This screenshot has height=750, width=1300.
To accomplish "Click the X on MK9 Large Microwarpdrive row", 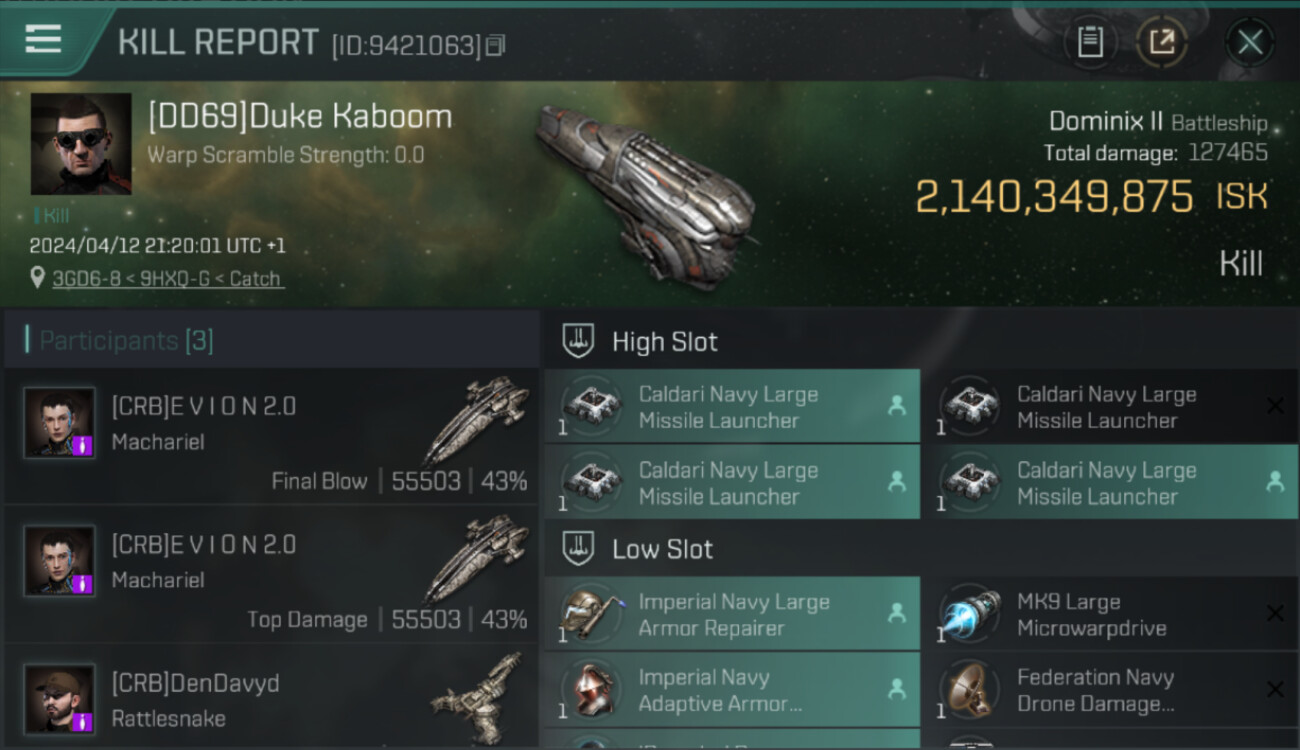I will tap(1275, 613).
